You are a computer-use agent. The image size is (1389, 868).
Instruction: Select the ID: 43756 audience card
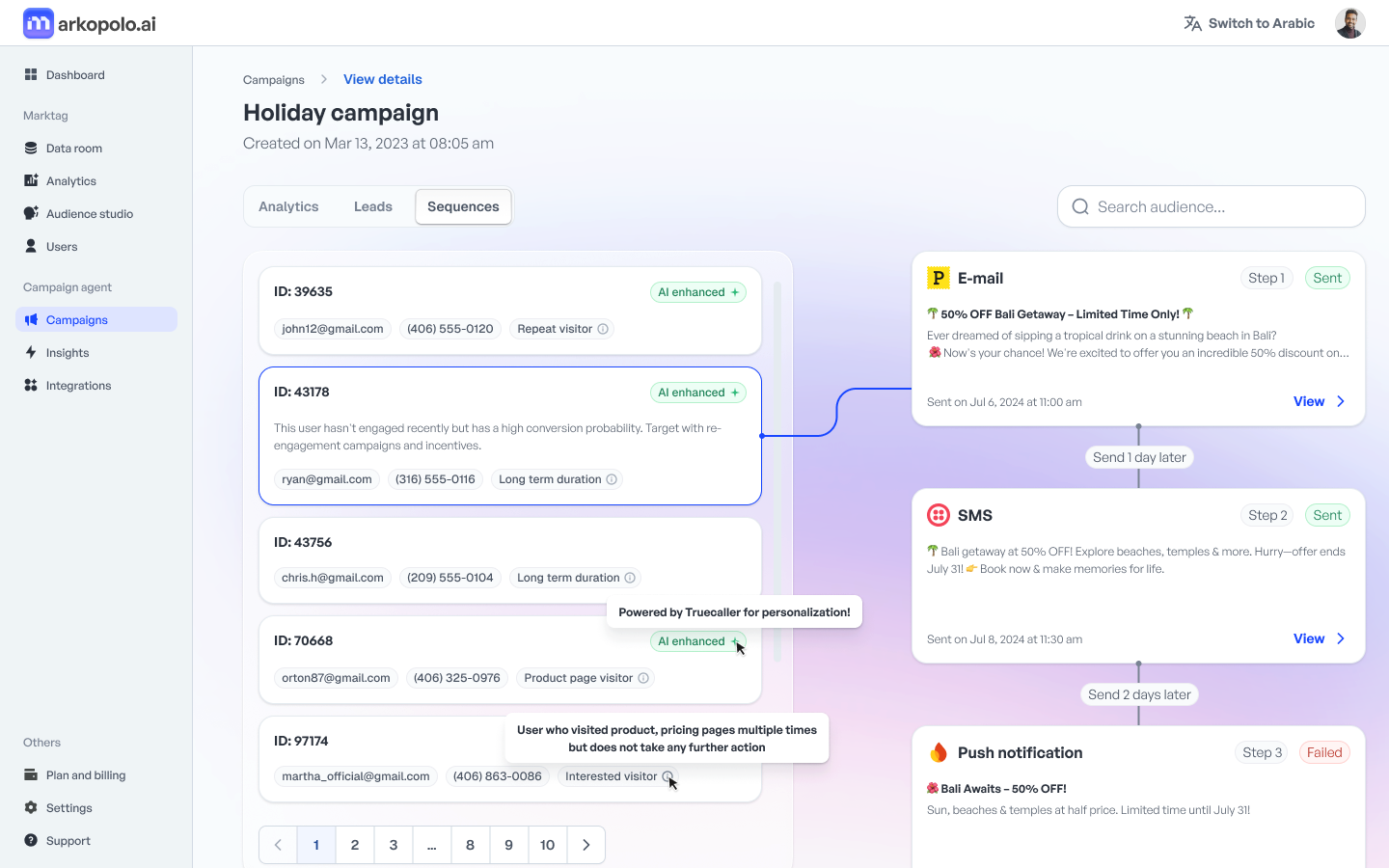pos(510,560)
